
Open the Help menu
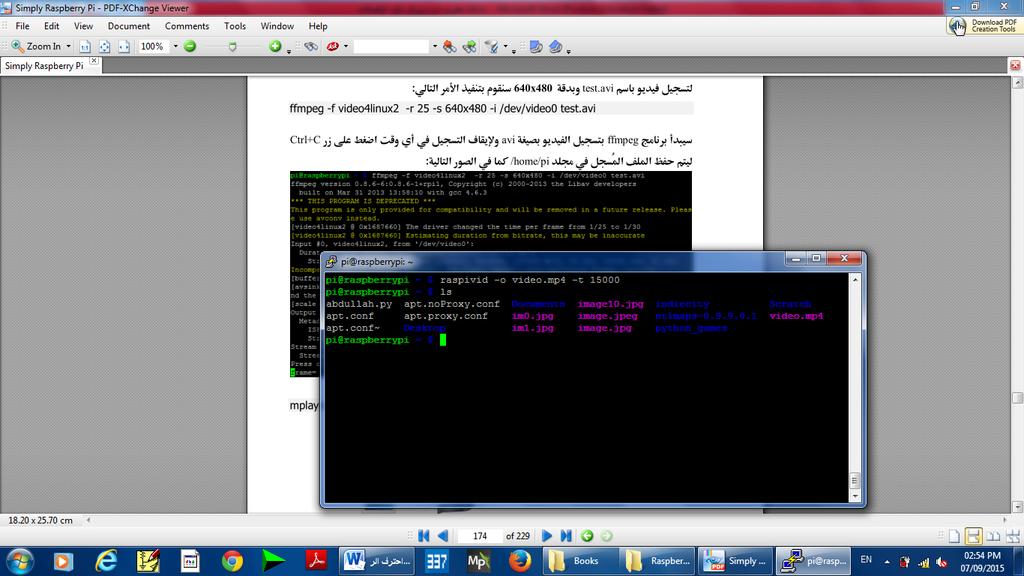point(318,26)
